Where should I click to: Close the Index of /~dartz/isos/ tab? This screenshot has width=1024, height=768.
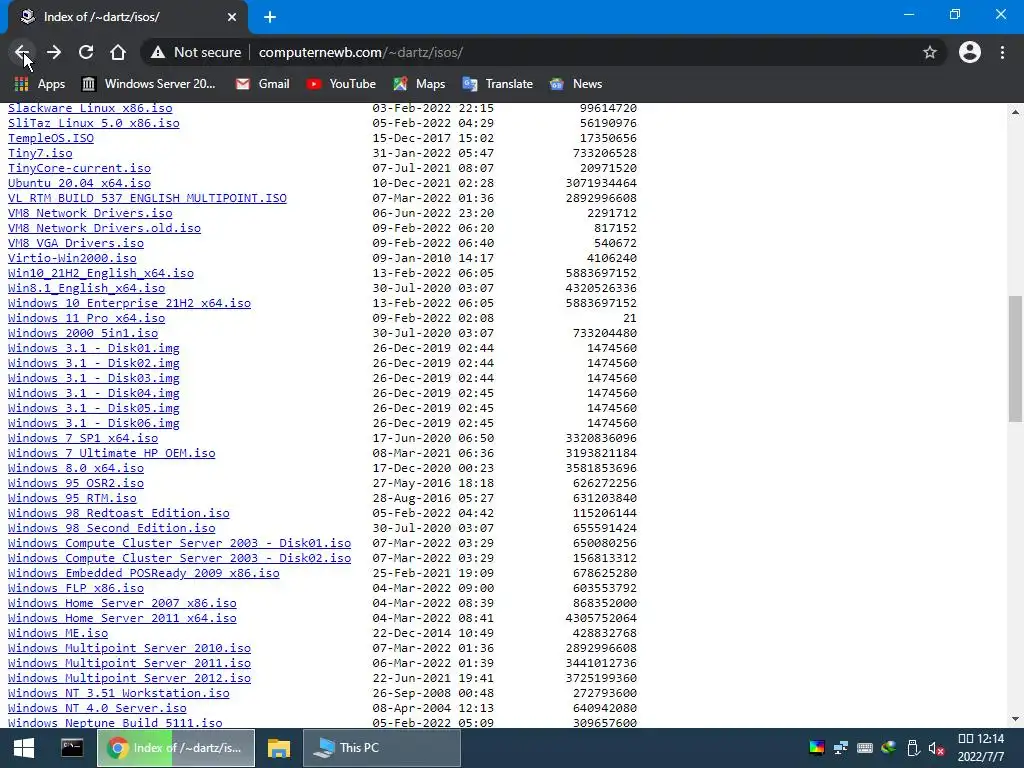pos(232,17)
